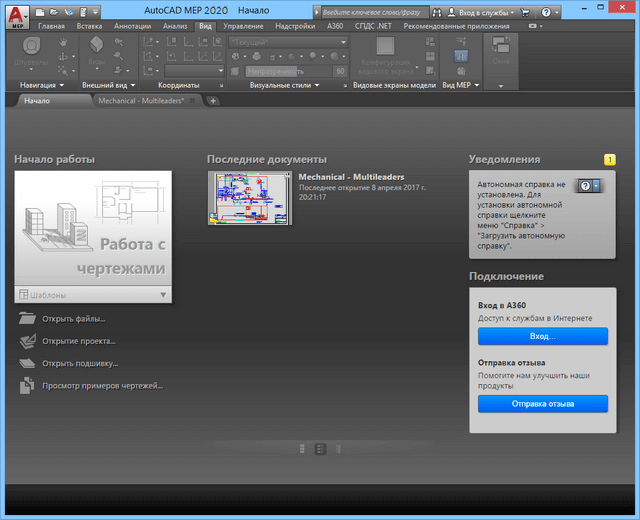Image resolution: width=640 pixels, height=520 pixels.
Task: Expand the Шаблоны templates dropdown
Action: [x=163, y=294]
